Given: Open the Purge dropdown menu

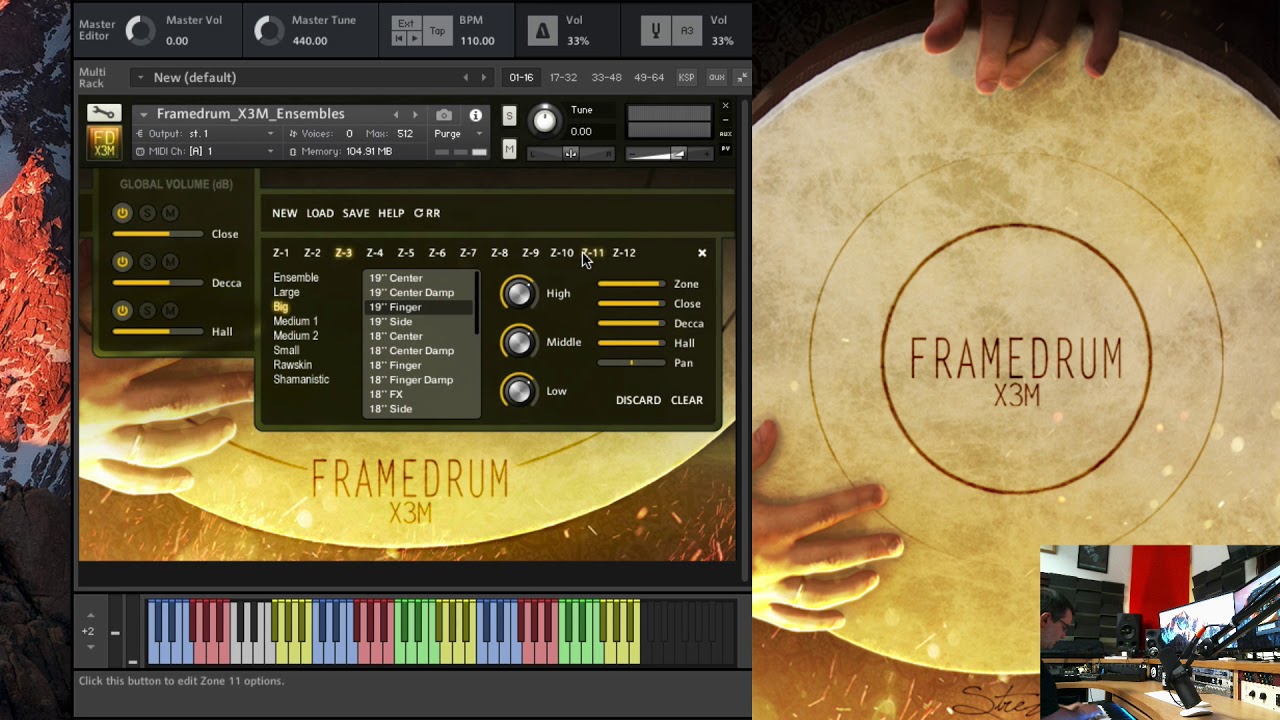Looking at the screenshot, I should point(458,134).
